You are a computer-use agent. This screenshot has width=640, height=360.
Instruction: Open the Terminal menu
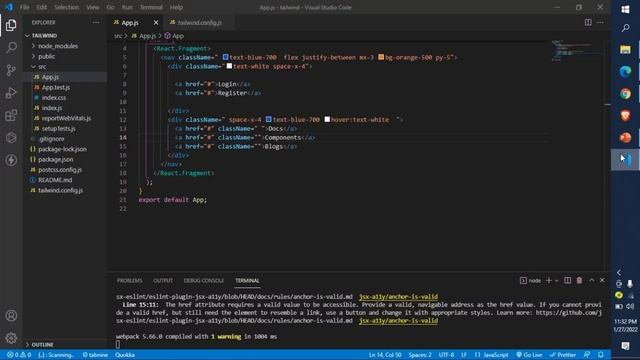pos(151,7)
